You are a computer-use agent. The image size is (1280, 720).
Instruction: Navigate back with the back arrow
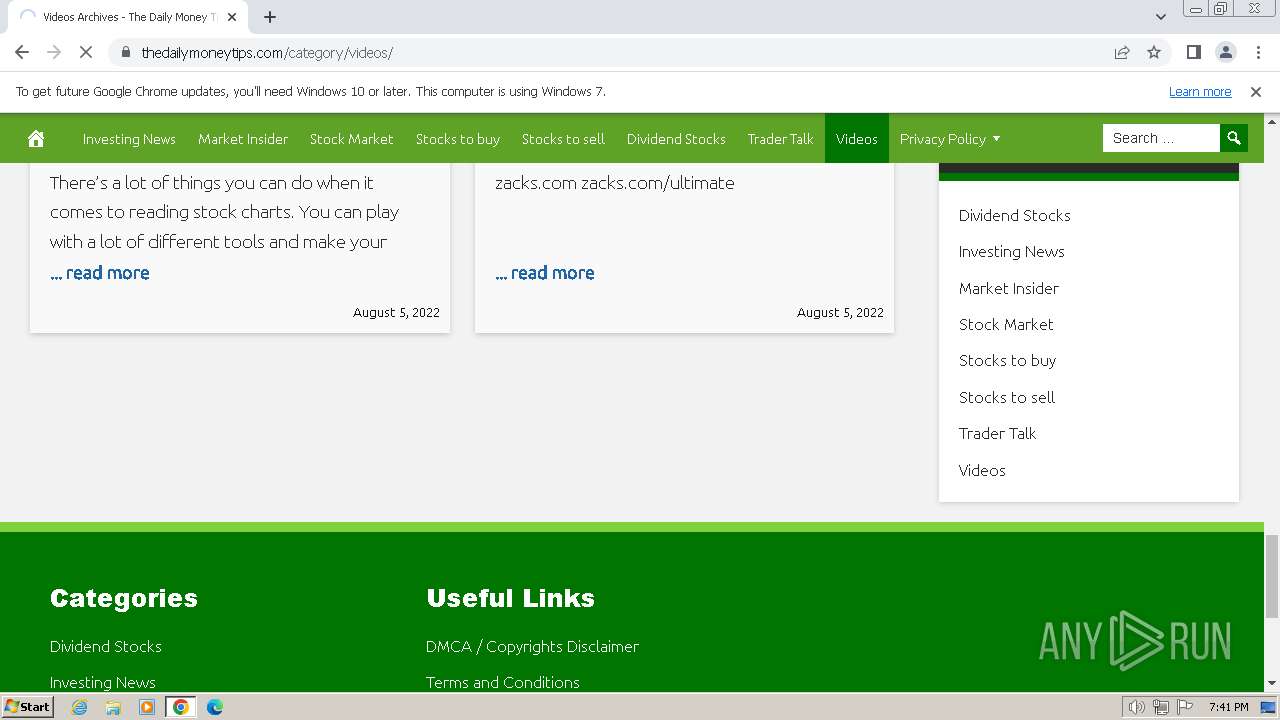tap(22, 53)
